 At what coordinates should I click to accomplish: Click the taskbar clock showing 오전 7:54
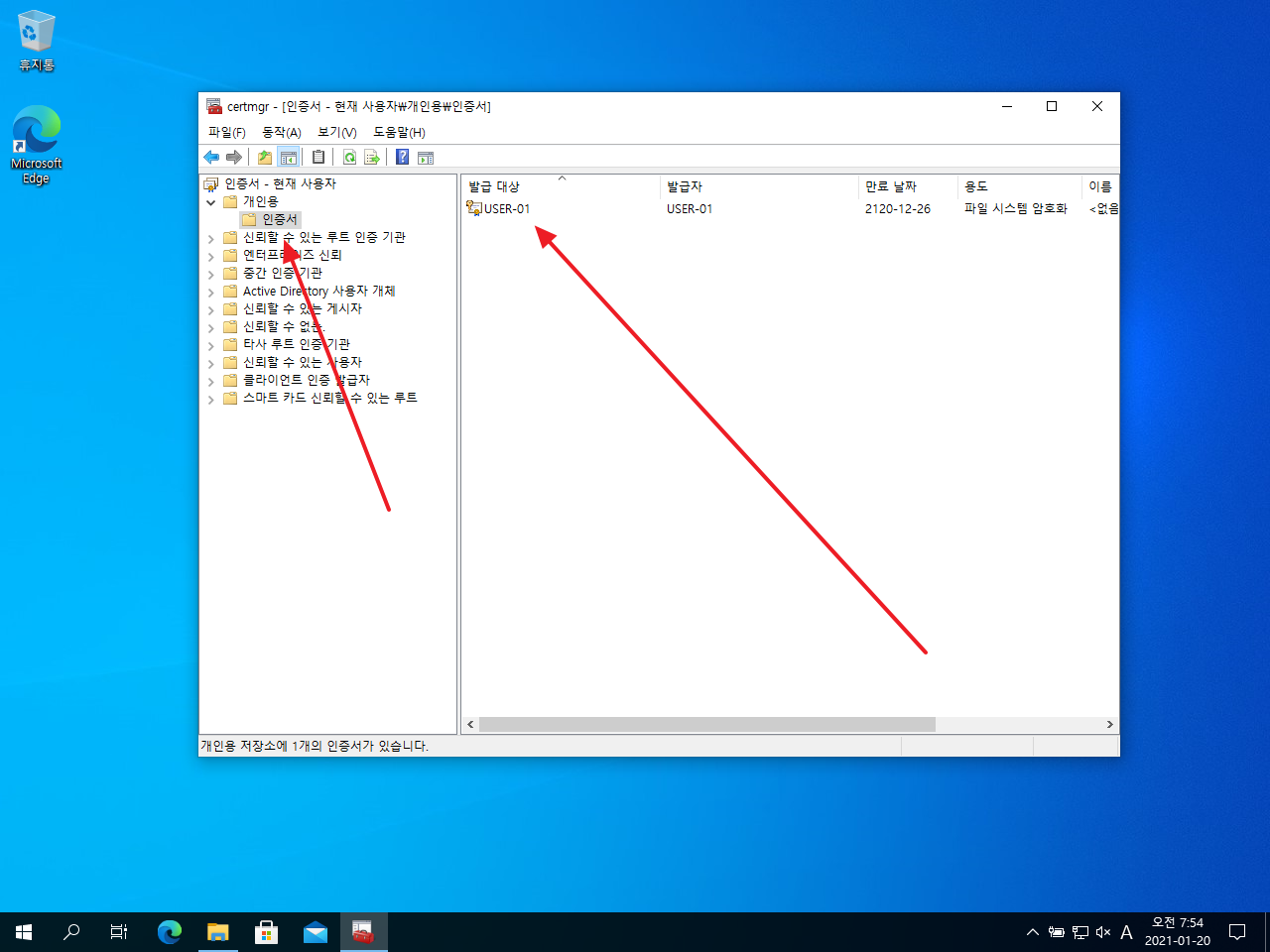pyautogui.click(x=1178, y=932)
